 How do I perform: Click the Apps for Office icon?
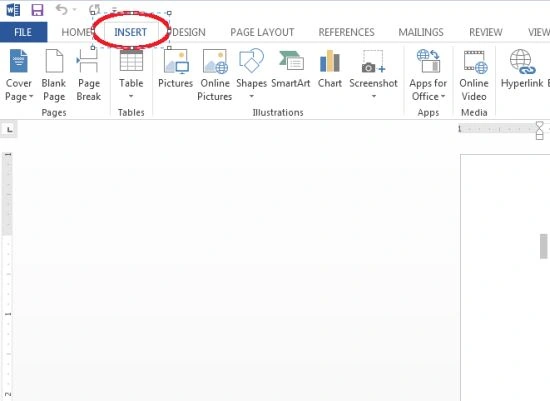[428, 61]
